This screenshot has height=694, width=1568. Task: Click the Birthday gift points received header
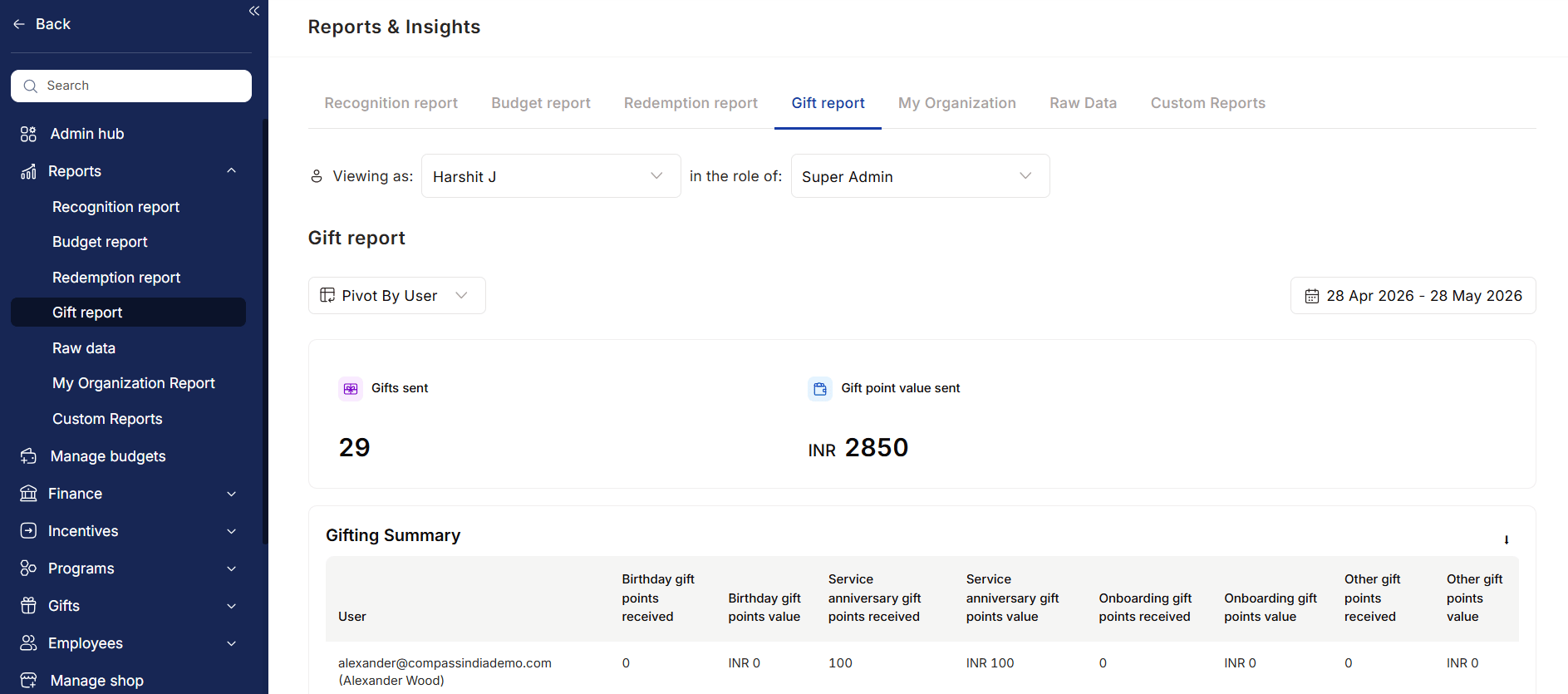658,598
